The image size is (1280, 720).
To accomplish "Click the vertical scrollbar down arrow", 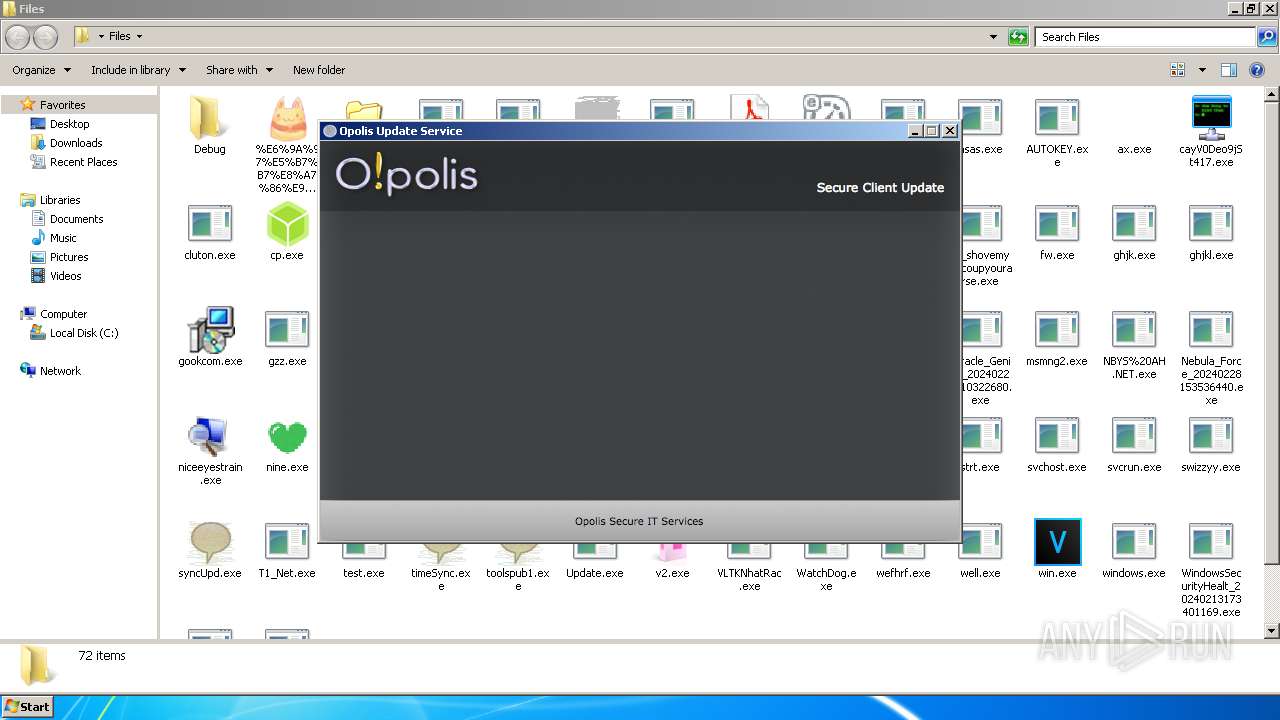I will 1272,631.
